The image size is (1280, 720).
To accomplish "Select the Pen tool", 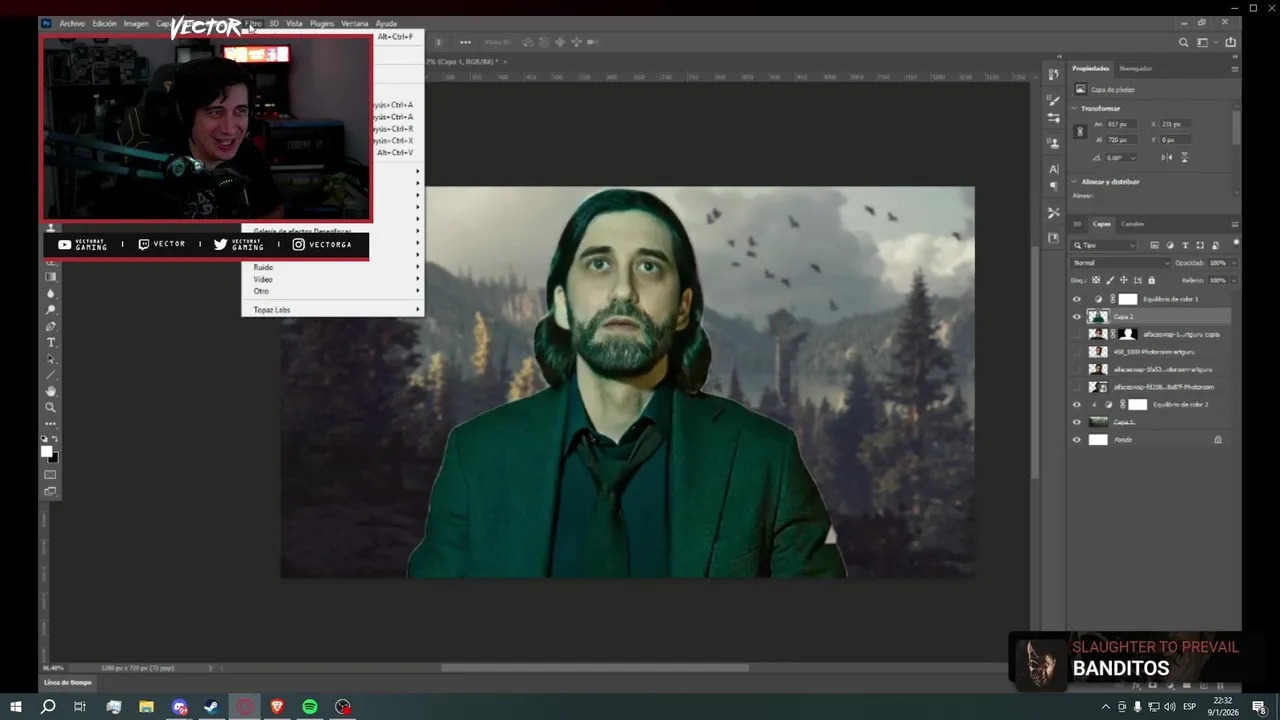I will coord(51,326).
